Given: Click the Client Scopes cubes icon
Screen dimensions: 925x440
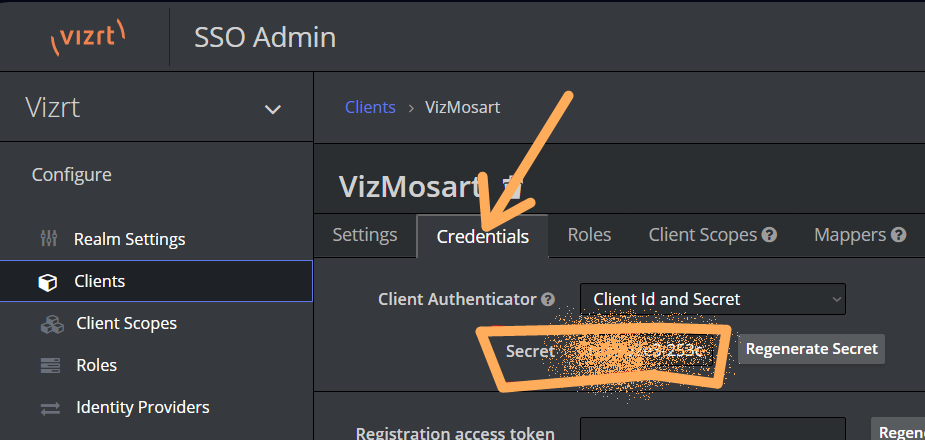Looking at the screenshot, I should (x=52, y=324).
